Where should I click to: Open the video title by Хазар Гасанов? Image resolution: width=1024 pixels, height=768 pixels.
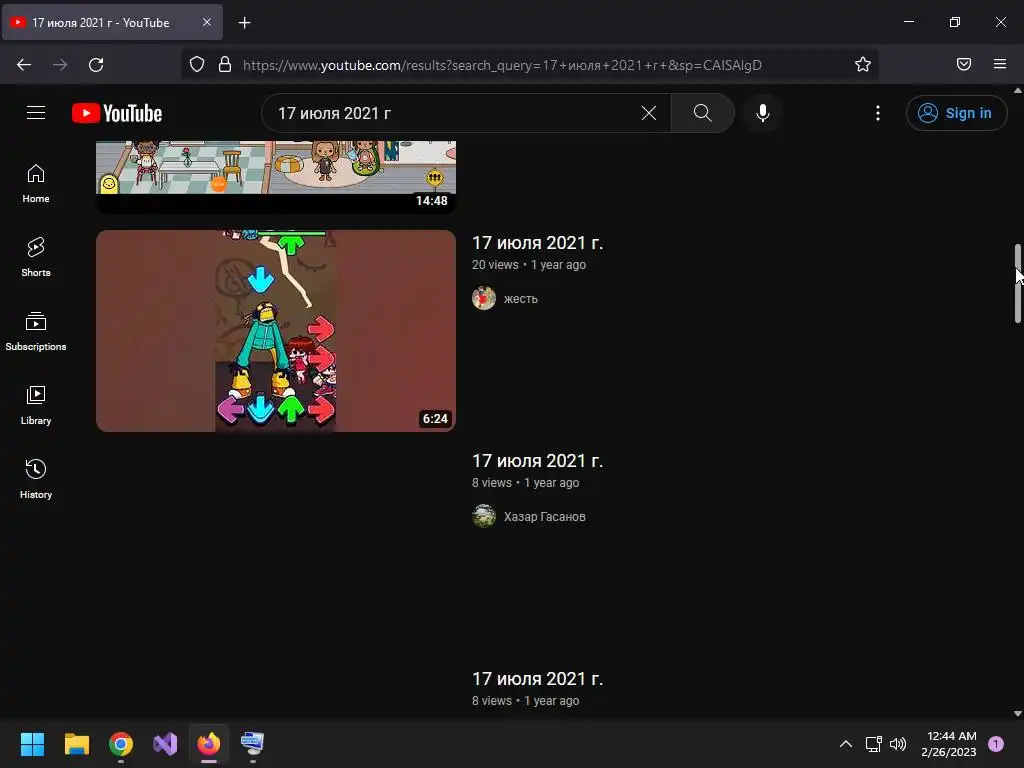537,461
